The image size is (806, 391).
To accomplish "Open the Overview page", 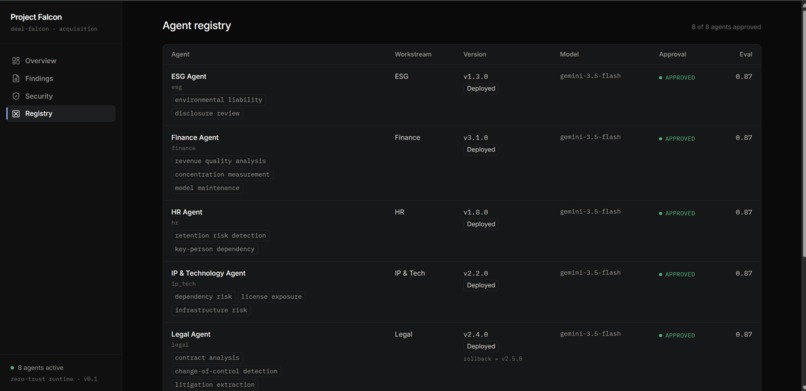I will click(61, 61).
